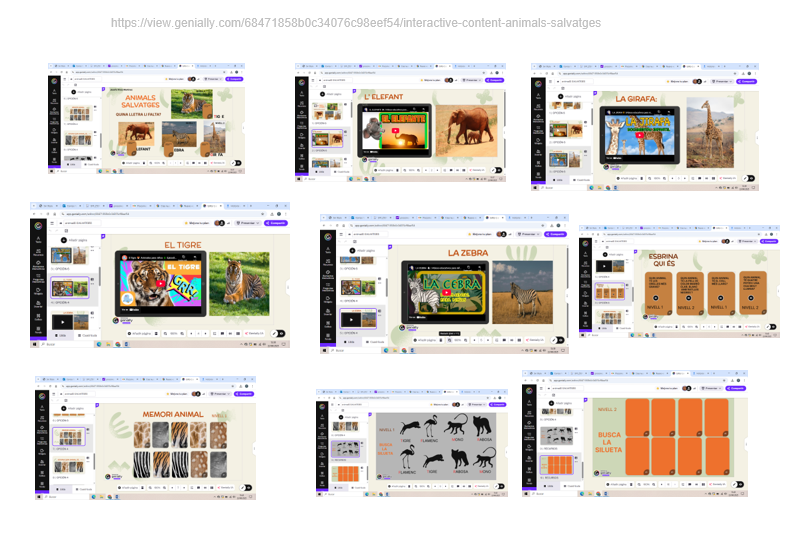
Task: Switch to Lista tab in El Tigre editor
Action: (x=60, y=335)
